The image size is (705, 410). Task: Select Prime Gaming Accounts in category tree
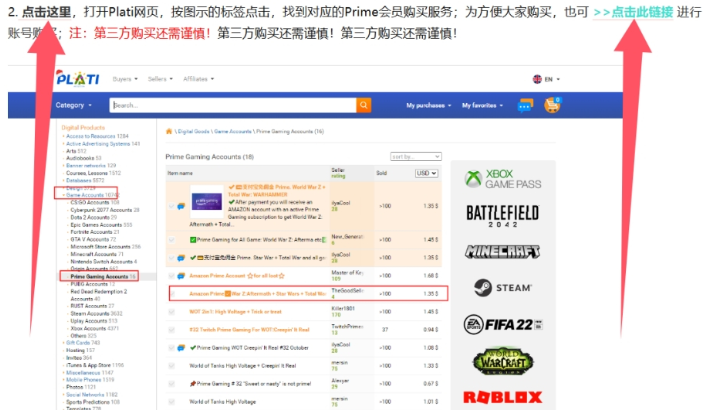pos(99,276)
